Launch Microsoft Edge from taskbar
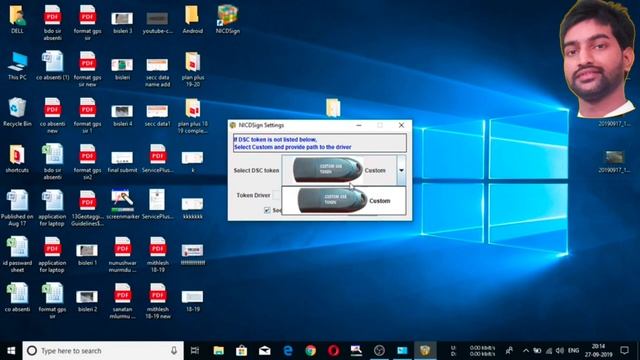Viewport: 640px width, 360px height. coord(288,351)
